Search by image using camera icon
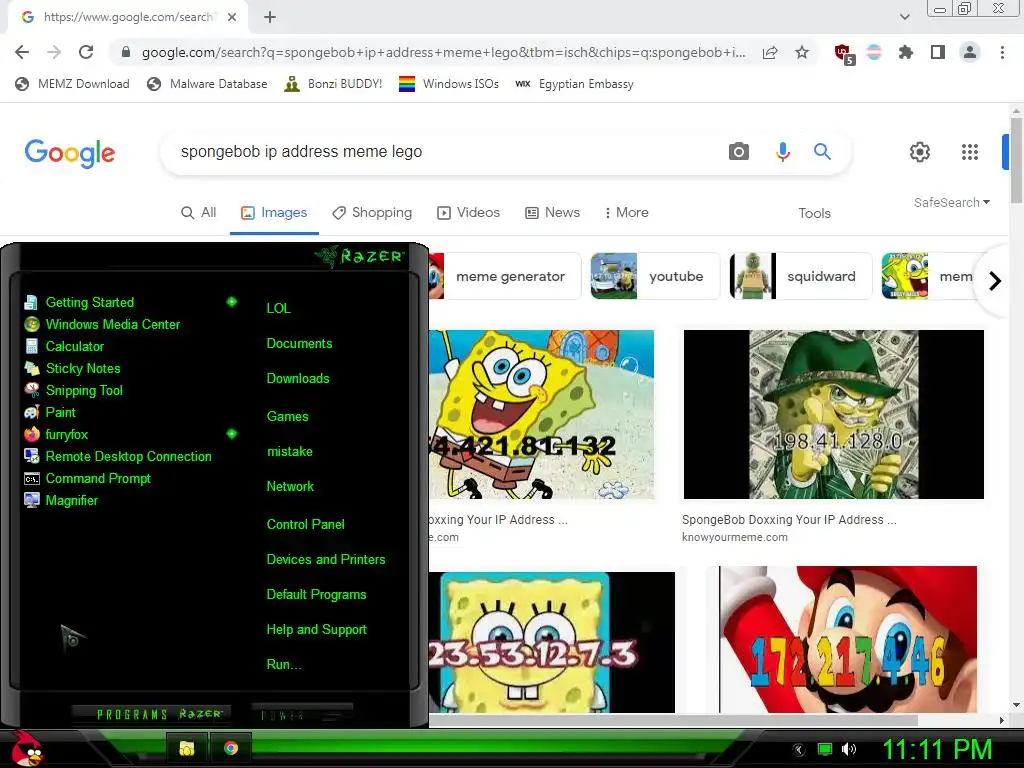The height and width of the screenshot is (768, 1024). [739, 152]
